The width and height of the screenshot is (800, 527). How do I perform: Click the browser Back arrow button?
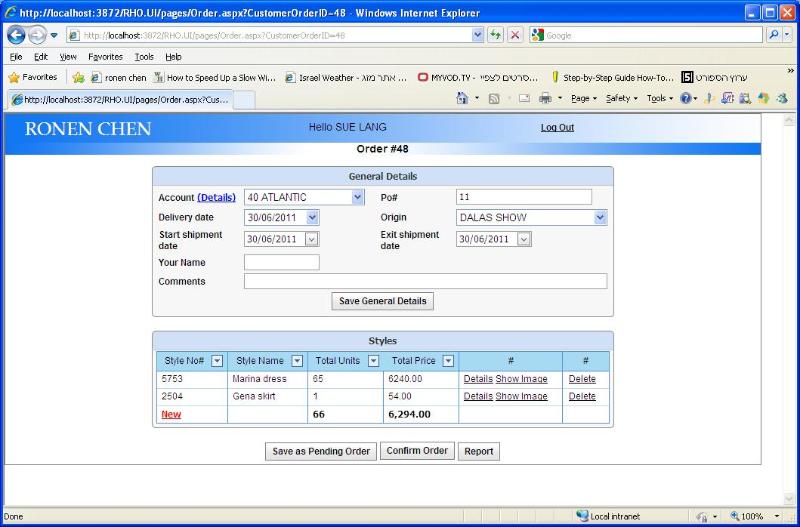(x=16, y=35)
